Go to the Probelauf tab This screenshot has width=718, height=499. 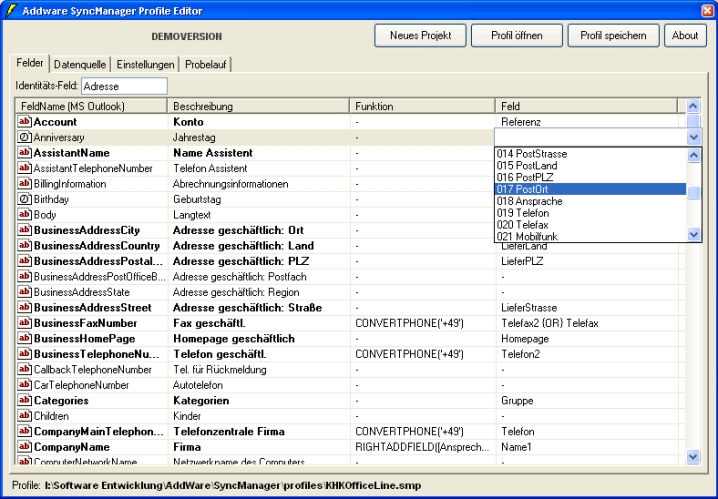click(206, 64)
